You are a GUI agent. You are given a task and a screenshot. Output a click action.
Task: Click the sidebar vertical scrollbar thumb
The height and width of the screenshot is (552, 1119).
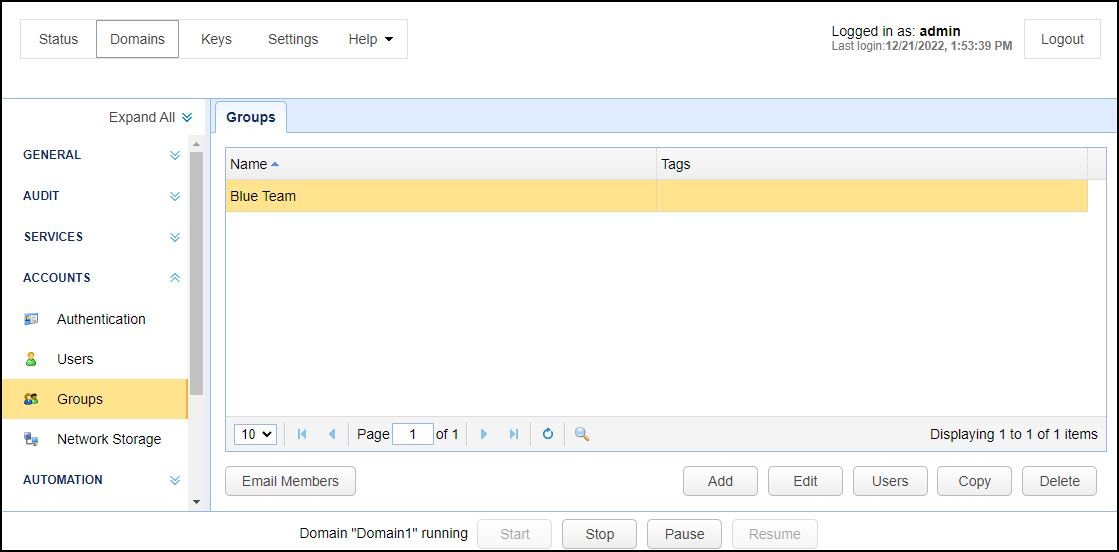(197, 273)
